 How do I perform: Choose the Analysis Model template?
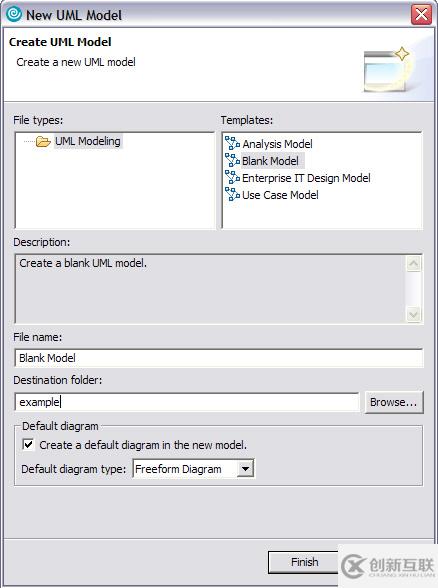pyautogui.click(x=277, y=144)
